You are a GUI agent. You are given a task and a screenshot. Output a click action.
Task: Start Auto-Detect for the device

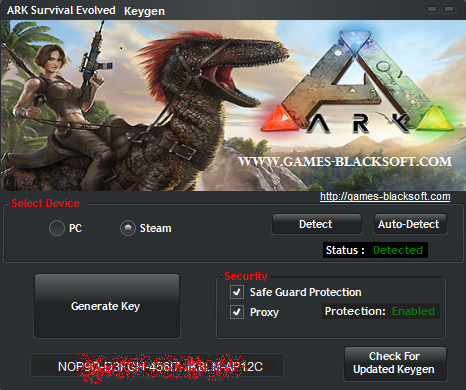(410, 224)
